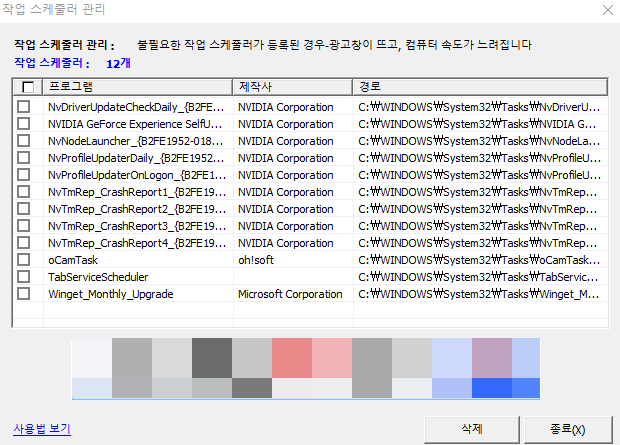Select the Winget_Monthly_Upgrade program name
The height and width of the screenshot is (445, 620).
[x=111, y=294]
